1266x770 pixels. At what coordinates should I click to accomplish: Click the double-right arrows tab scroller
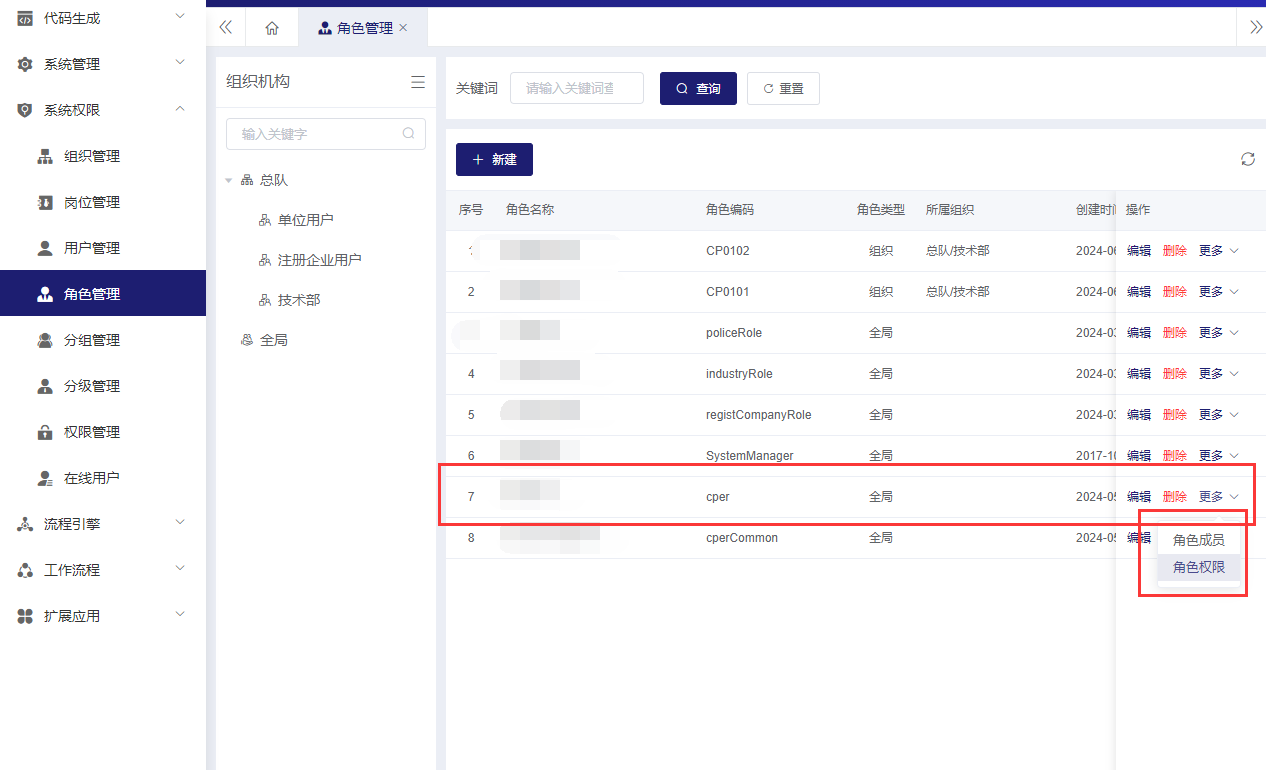[x=1256, y=28]
